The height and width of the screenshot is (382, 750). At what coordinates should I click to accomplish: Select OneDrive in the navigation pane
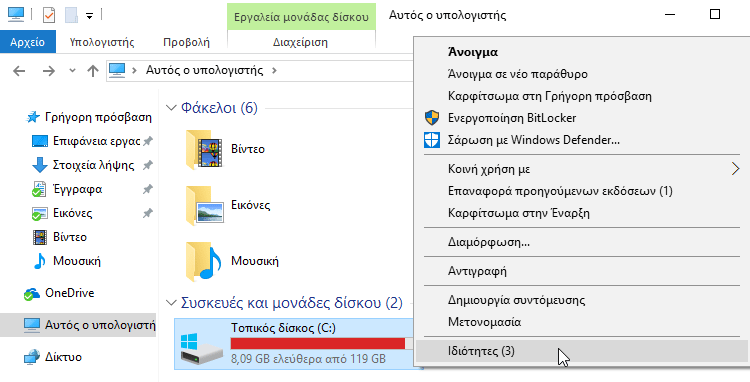click(x=69, y=293)
